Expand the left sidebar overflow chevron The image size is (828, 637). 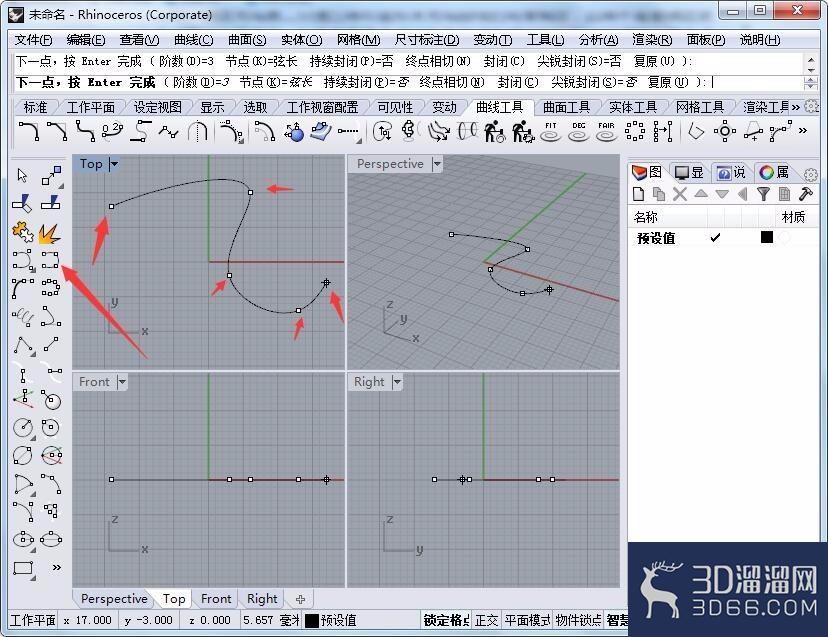coord(57,568)
